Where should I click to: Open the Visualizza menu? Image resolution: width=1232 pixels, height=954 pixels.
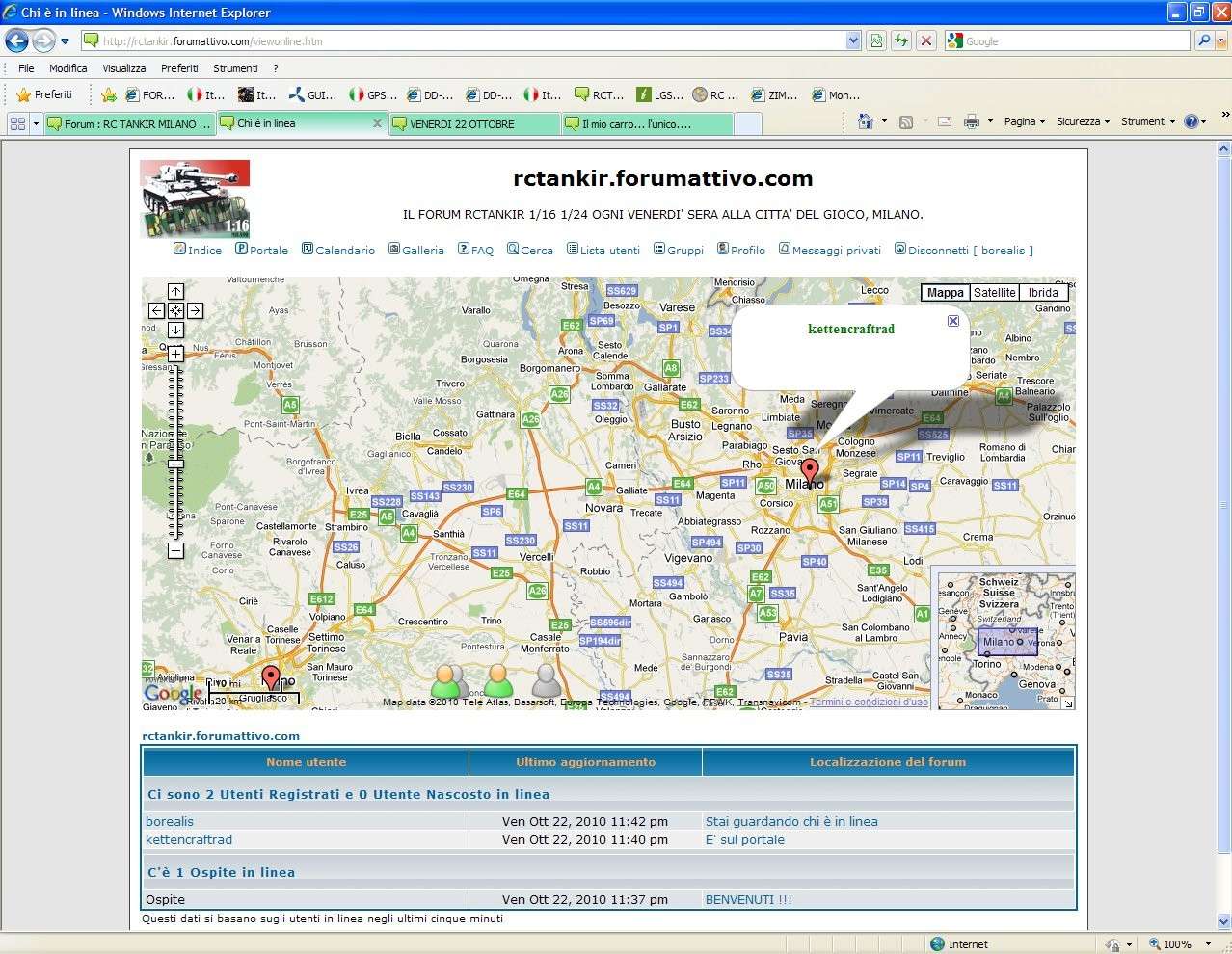123,68
